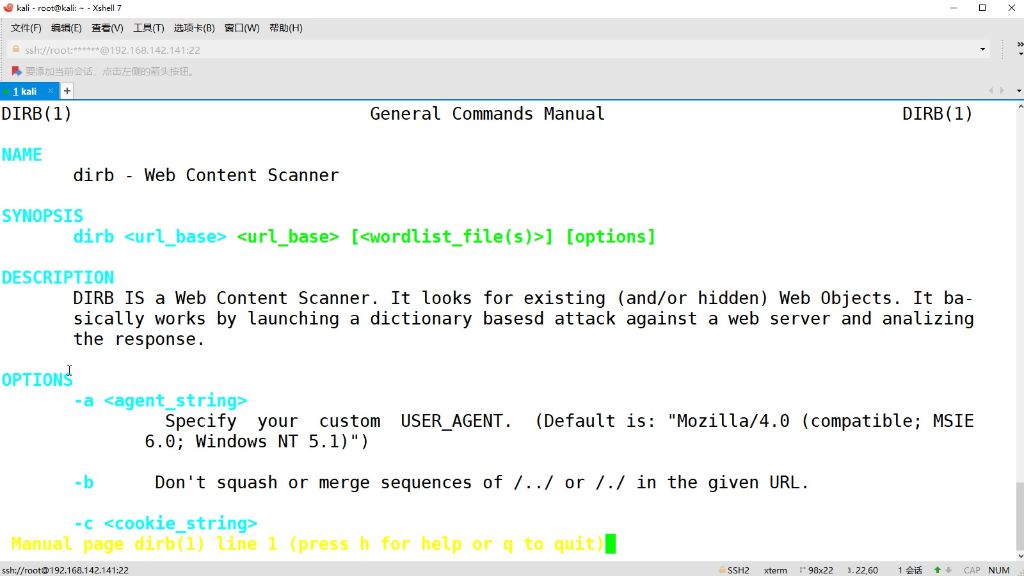This screenshot has height=576, width=1024.
Task: Expand the address bar history dropdown
Action: 982,50
